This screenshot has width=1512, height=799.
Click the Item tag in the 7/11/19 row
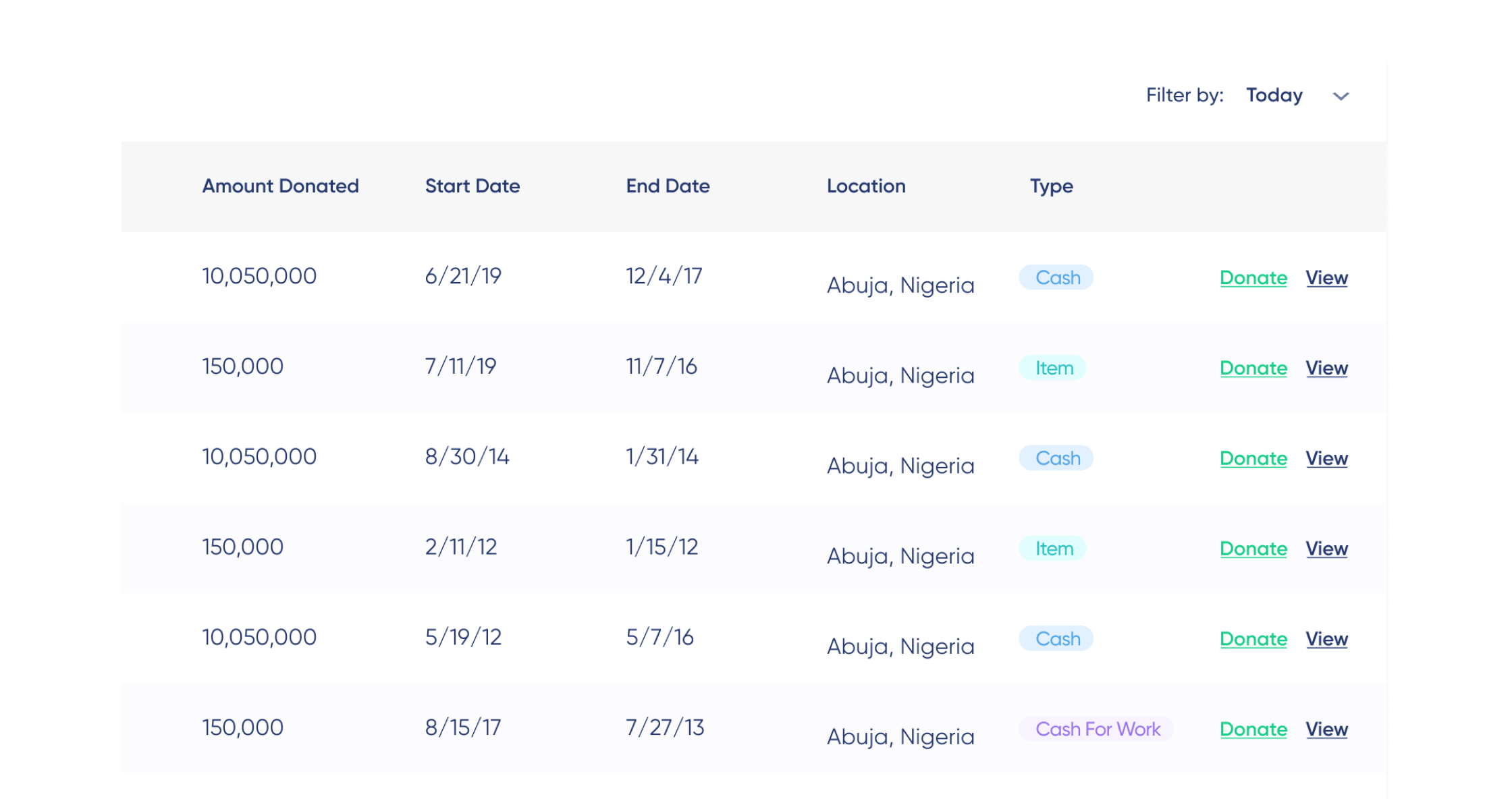coord(1054,368)
